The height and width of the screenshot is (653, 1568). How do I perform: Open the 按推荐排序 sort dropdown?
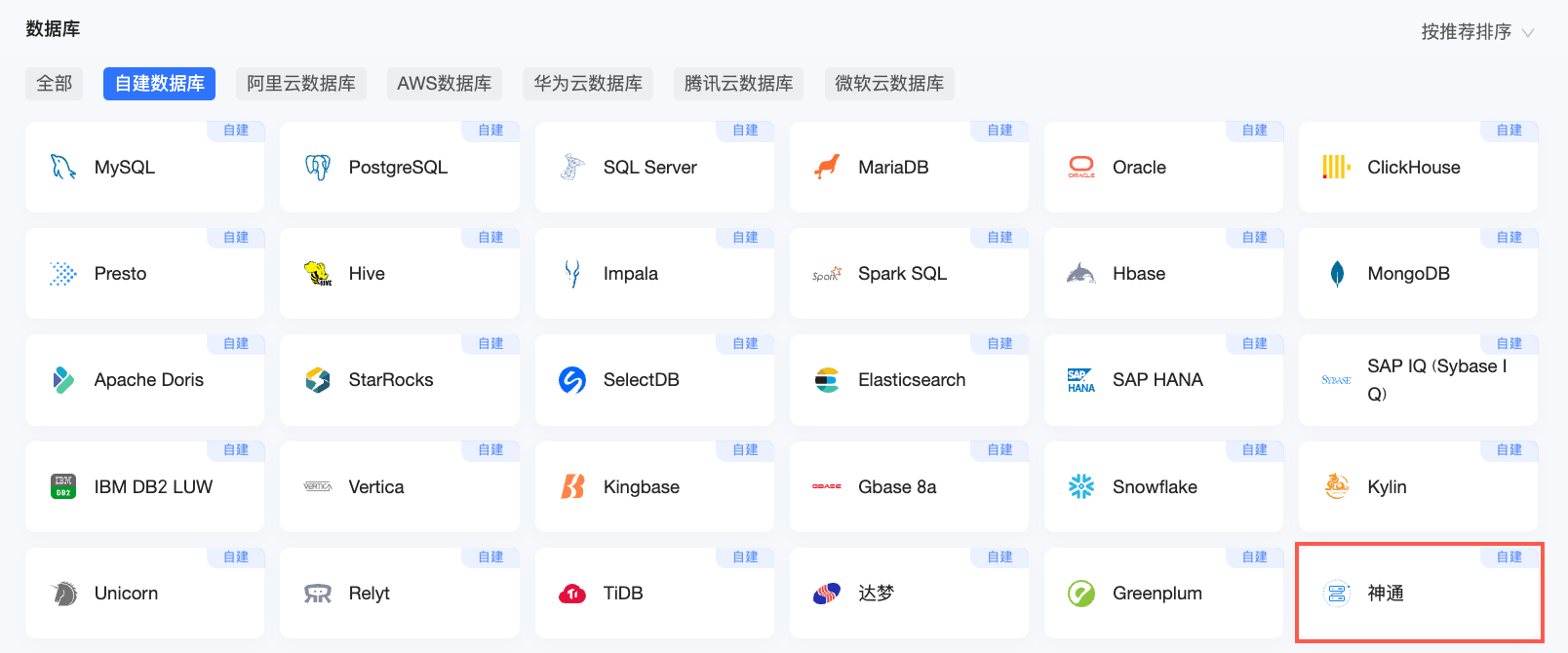point(1477,32)
